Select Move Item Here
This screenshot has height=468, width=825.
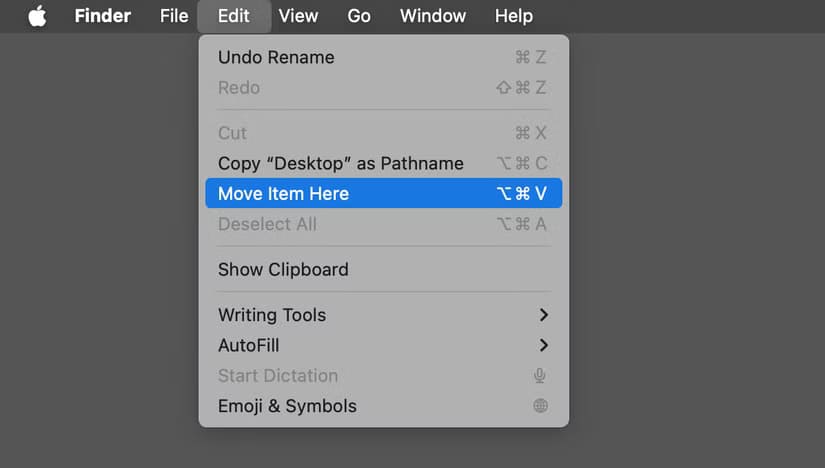point(384,193)
